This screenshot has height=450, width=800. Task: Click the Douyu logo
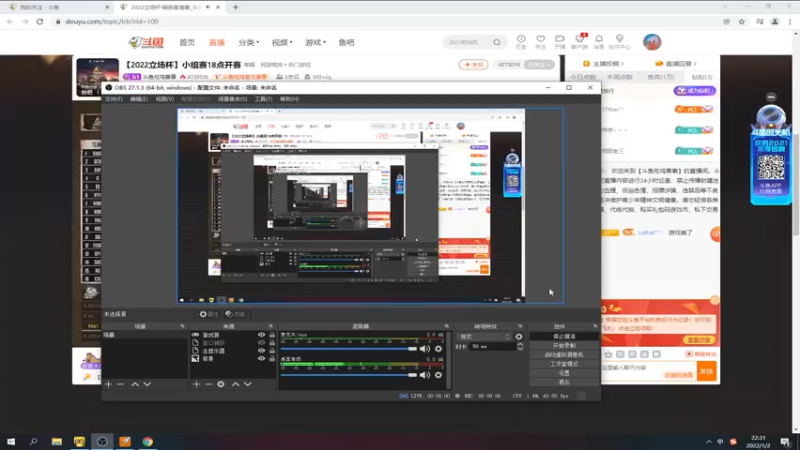click(x=146, y=42)
